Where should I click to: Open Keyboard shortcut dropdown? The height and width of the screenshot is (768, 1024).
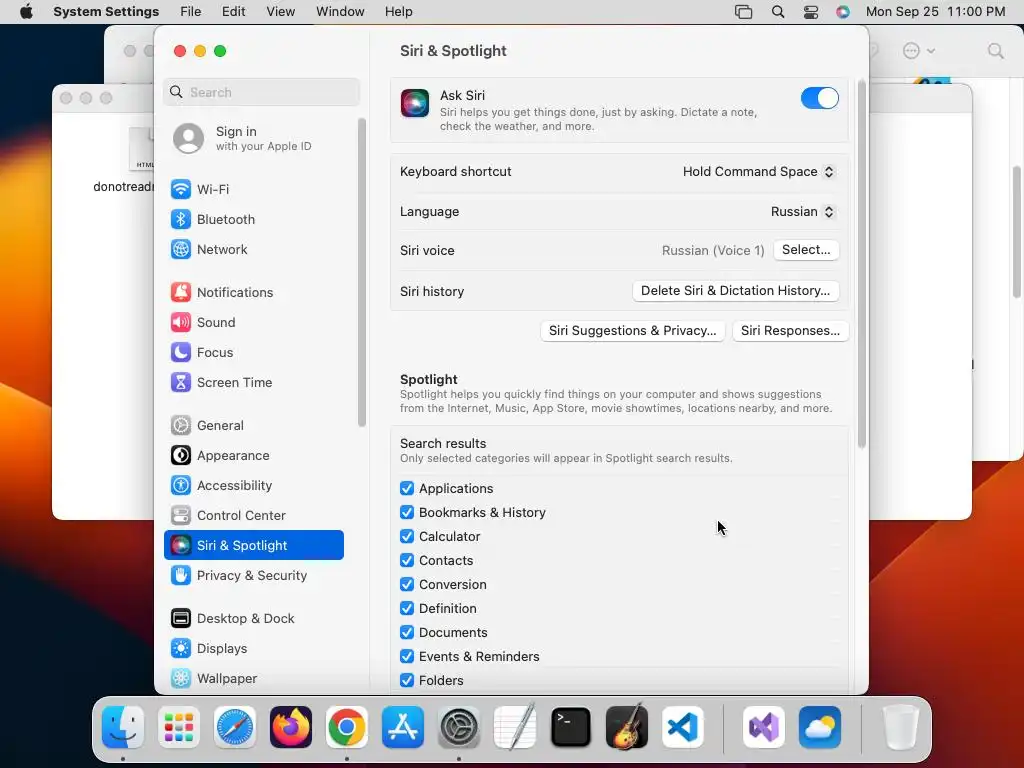coord(759,172)
